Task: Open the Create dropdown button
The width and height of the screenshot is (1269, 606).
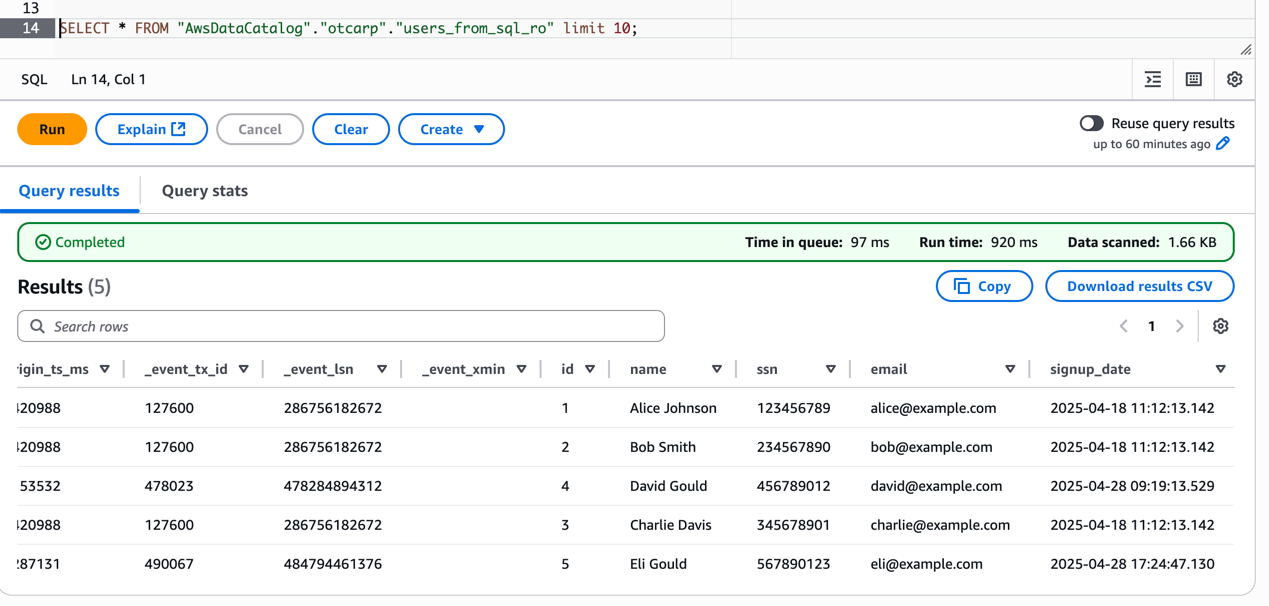Action: point(451,129)
